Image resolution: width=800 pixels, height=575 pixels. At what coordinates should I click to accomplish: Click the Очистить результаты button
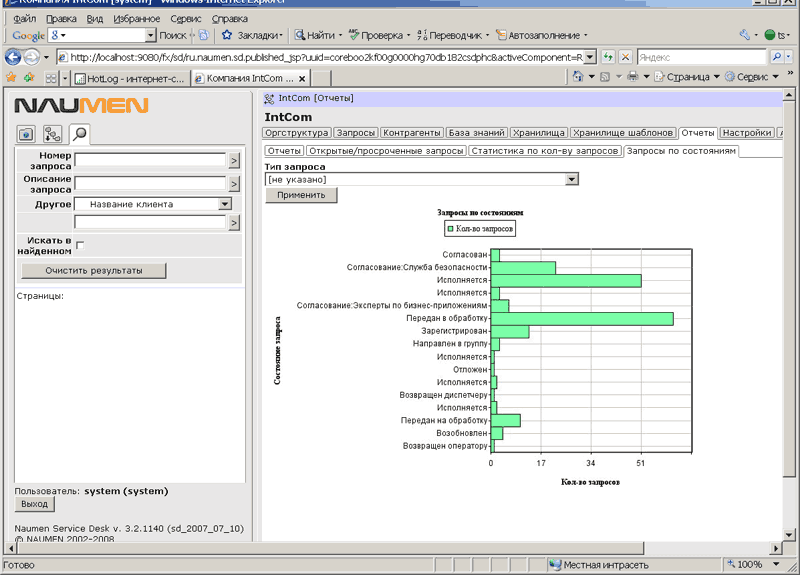click(94, 270)
